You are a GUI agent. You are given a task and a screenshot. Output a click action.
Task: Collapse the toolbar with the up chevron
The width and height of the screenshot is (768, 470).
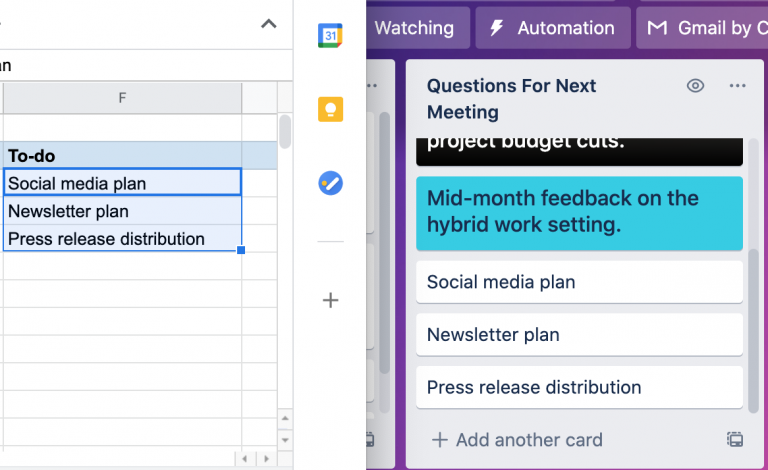[x=268, y=24]
